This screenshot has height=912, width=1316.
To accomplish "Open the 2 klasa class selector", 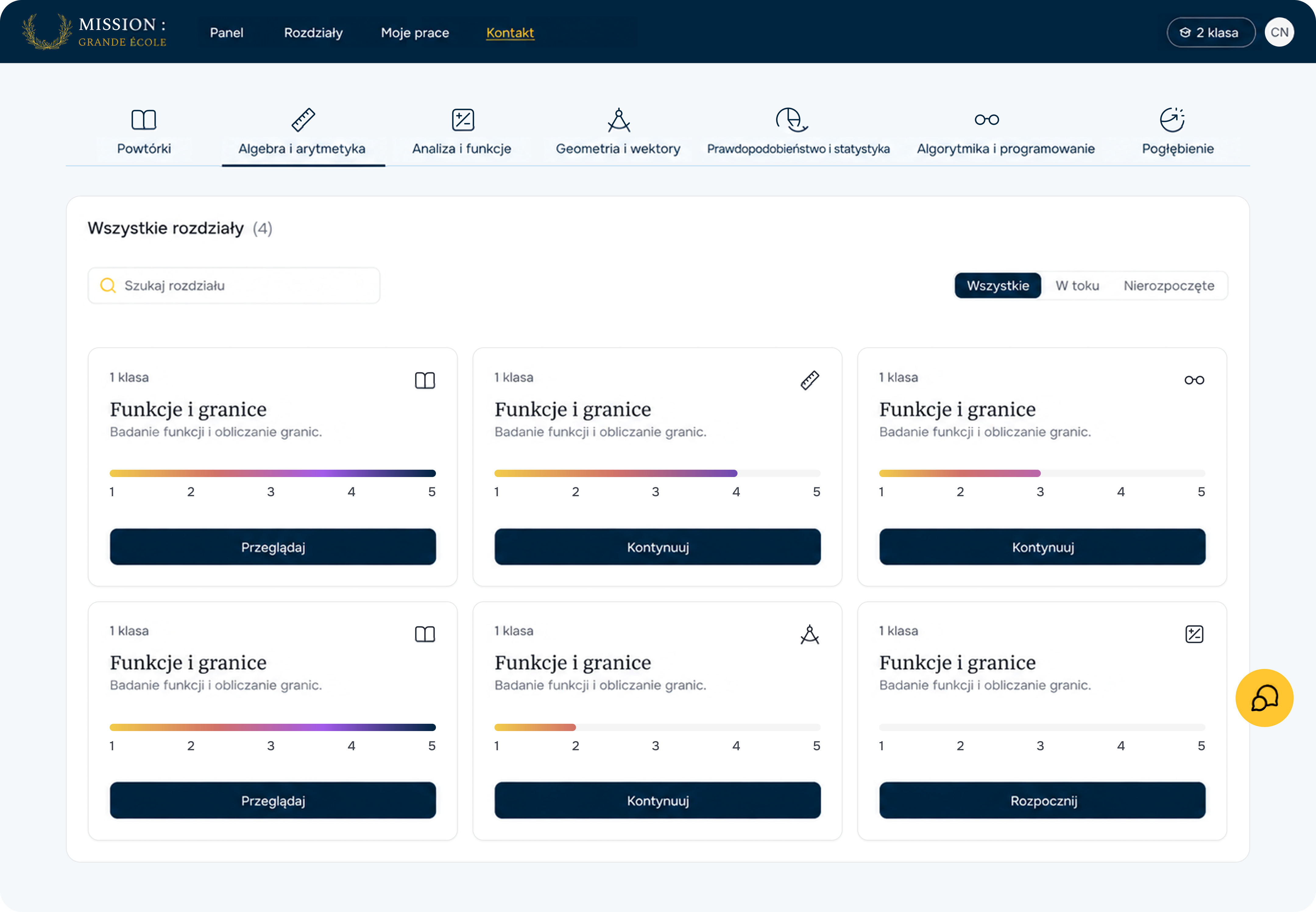I will (x=1210, y=32).
